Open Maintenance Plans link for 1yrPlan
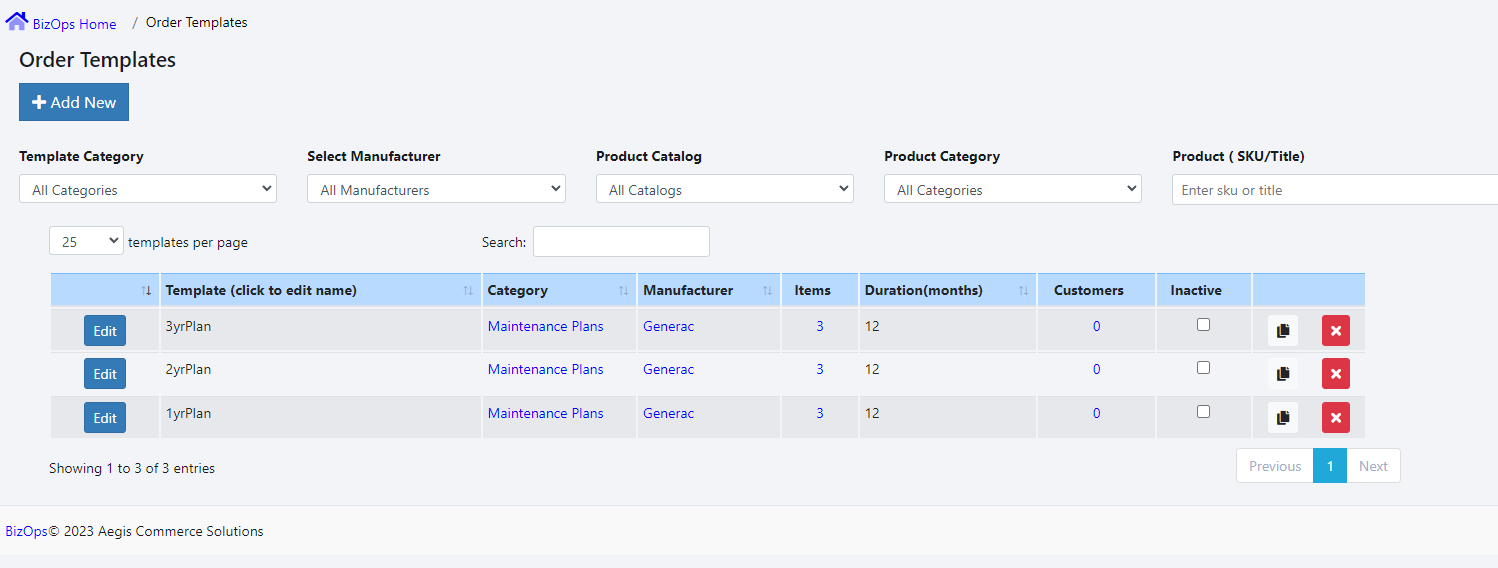This screenshot has height=568, width=1498. [545, 413]
